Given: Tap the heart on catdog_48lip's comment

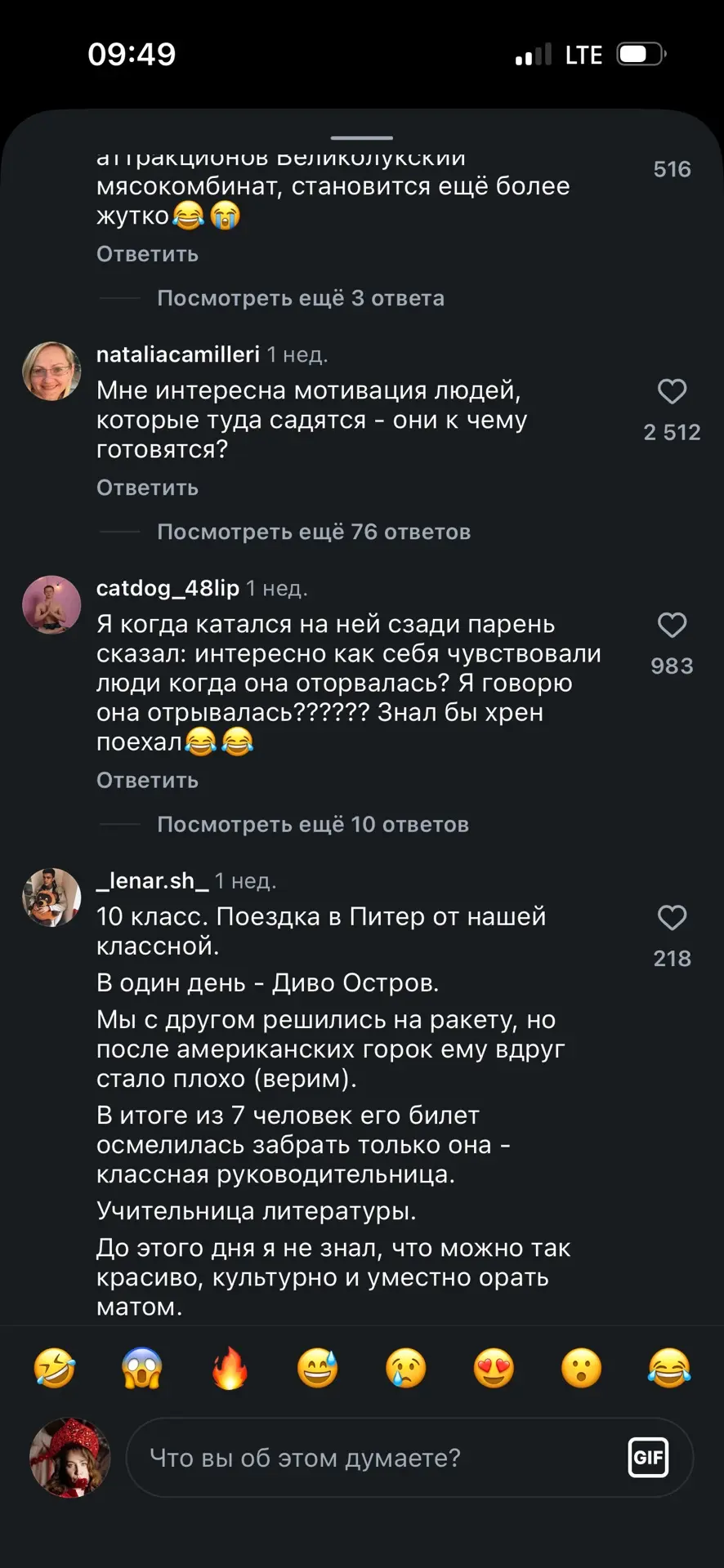Looking at the screenshot, I should 672,625.
